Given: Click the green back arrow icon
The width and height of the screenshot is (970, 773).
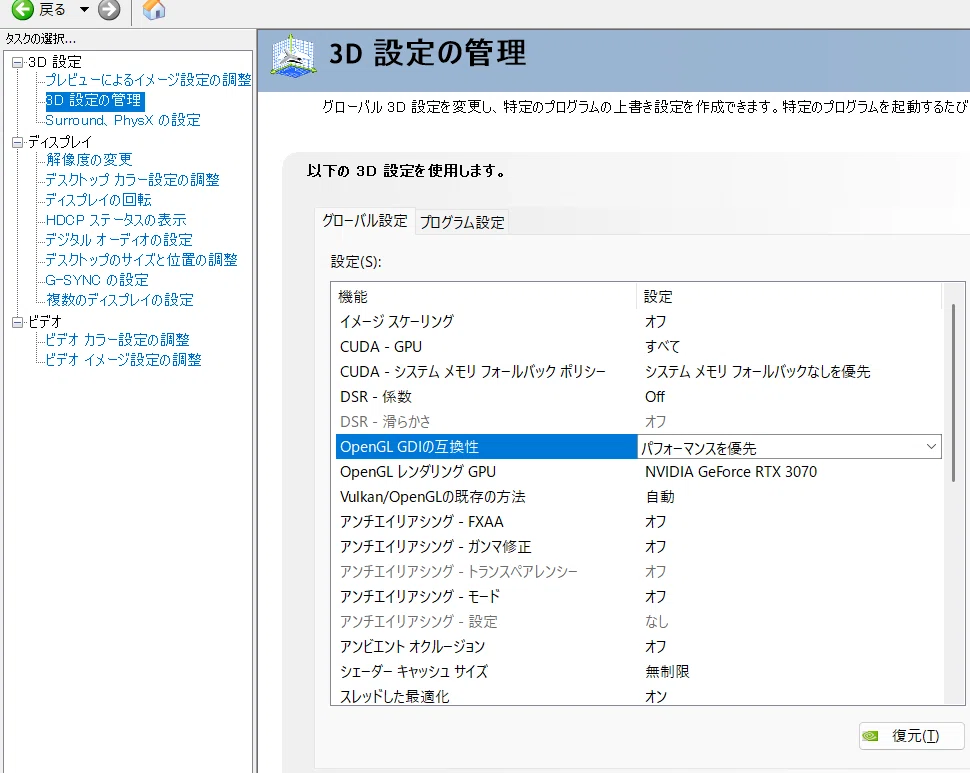Looking at the screenshot, I should pyautogui.click(x=23, y=9).
